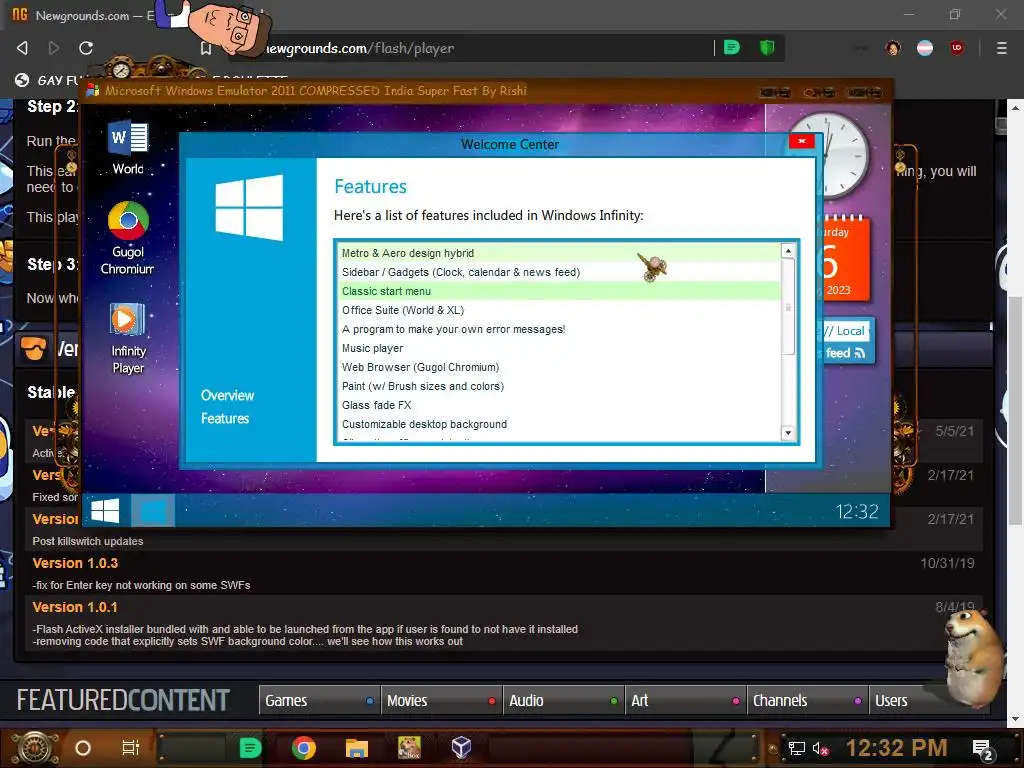Select 'Classic start menu' row

click(559, 291)
